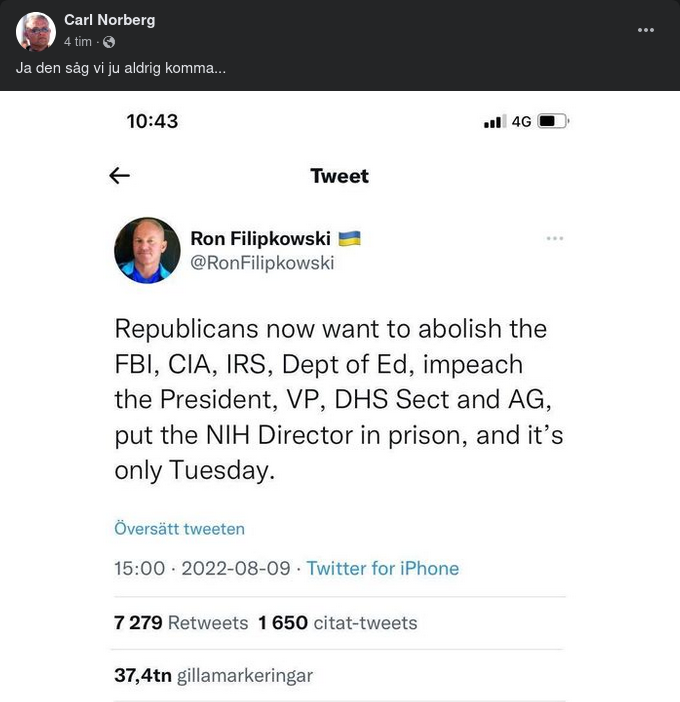
Task: Click "Översätt tweeten" to translate
Action: [x=179, y=529]
